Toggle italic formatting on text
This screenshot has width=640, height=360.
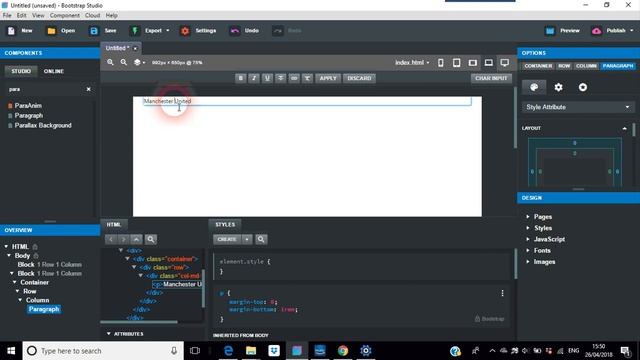254,78
